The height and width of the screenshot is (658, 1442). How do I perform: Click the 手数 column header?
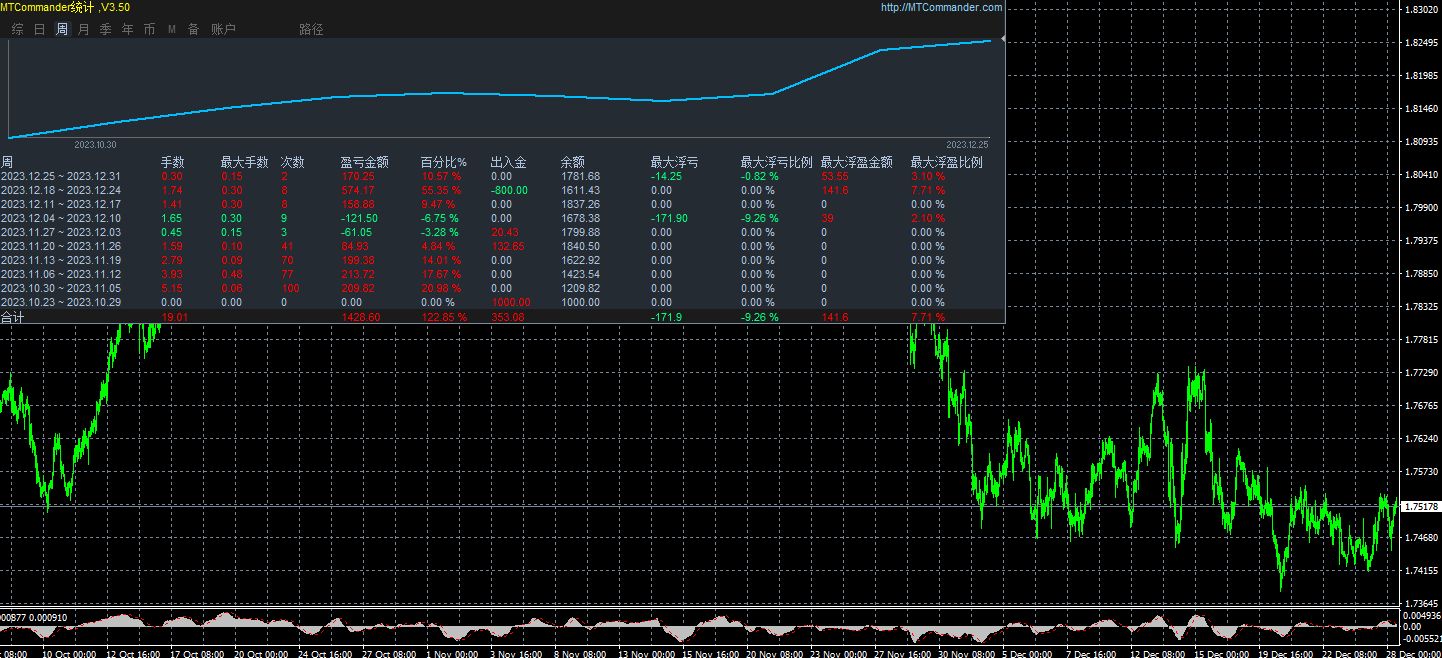pyautogui.click(x=173, y=162)
